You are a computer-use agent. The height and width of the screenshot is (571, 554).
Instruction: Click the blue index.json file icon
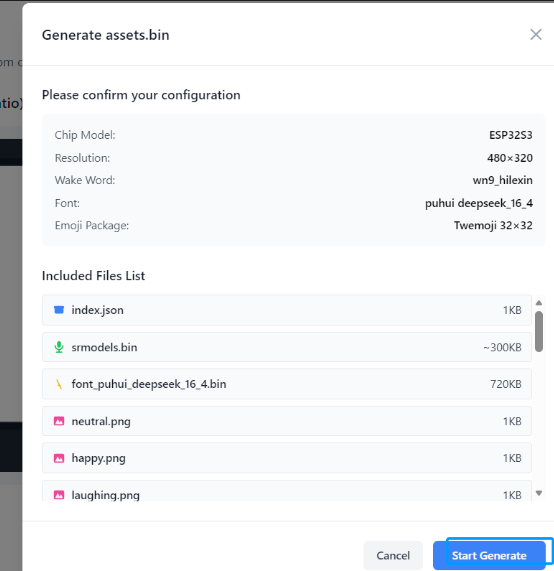(59, 310)
